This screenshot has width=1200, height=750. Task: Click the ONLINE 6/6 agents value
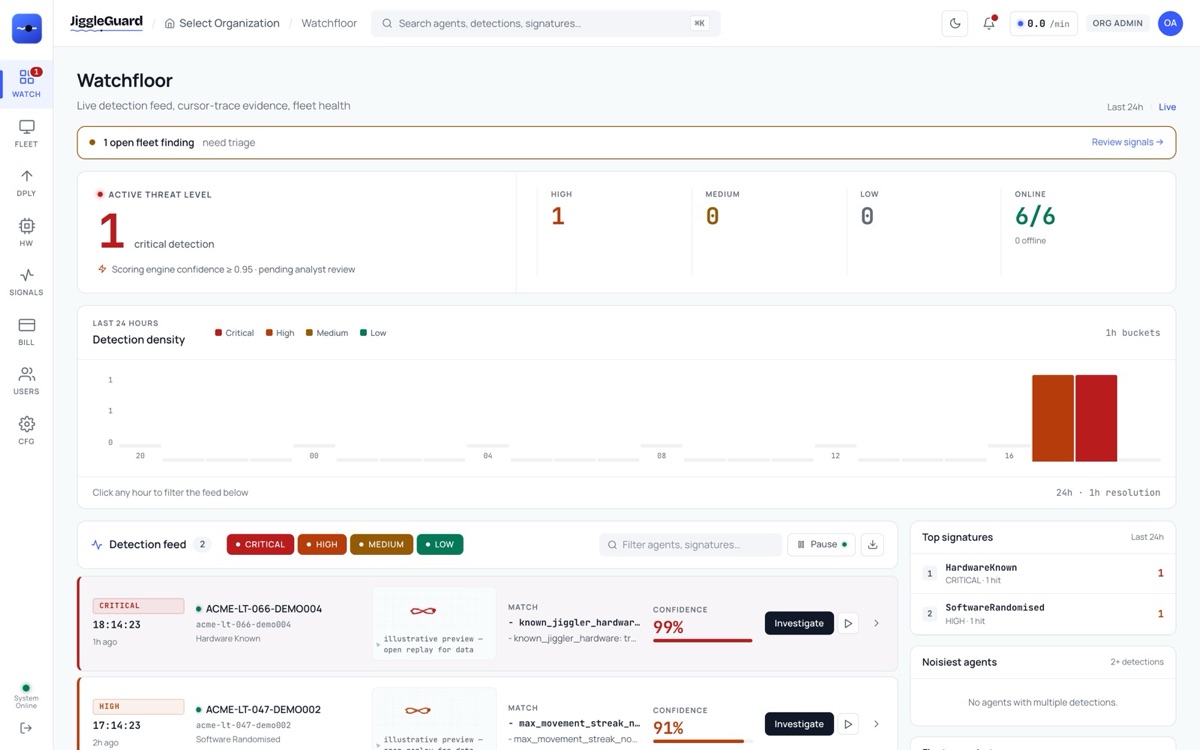point(1035,216)
